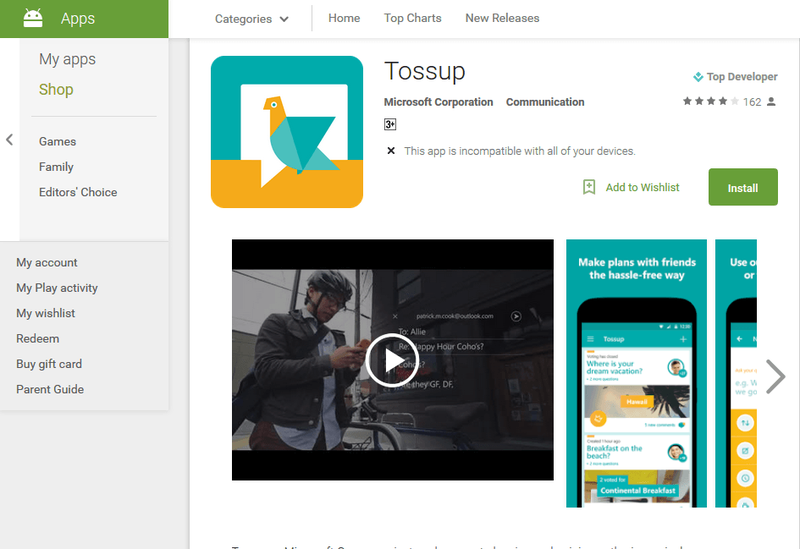The image size is (800, 549).
Task: Click the Tossup title text
Action: (x=424, y=71)
